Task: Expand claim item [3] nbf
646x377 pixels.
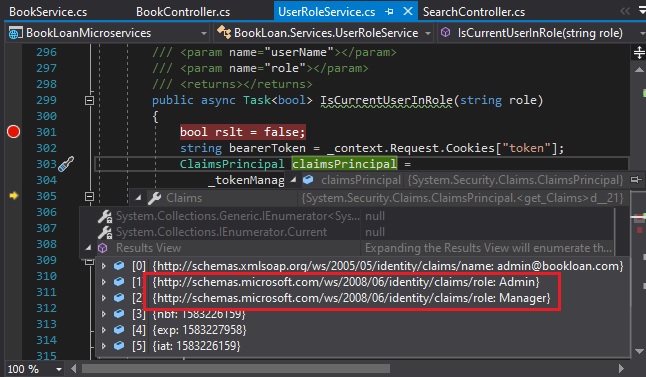Action: click(104, 314)
